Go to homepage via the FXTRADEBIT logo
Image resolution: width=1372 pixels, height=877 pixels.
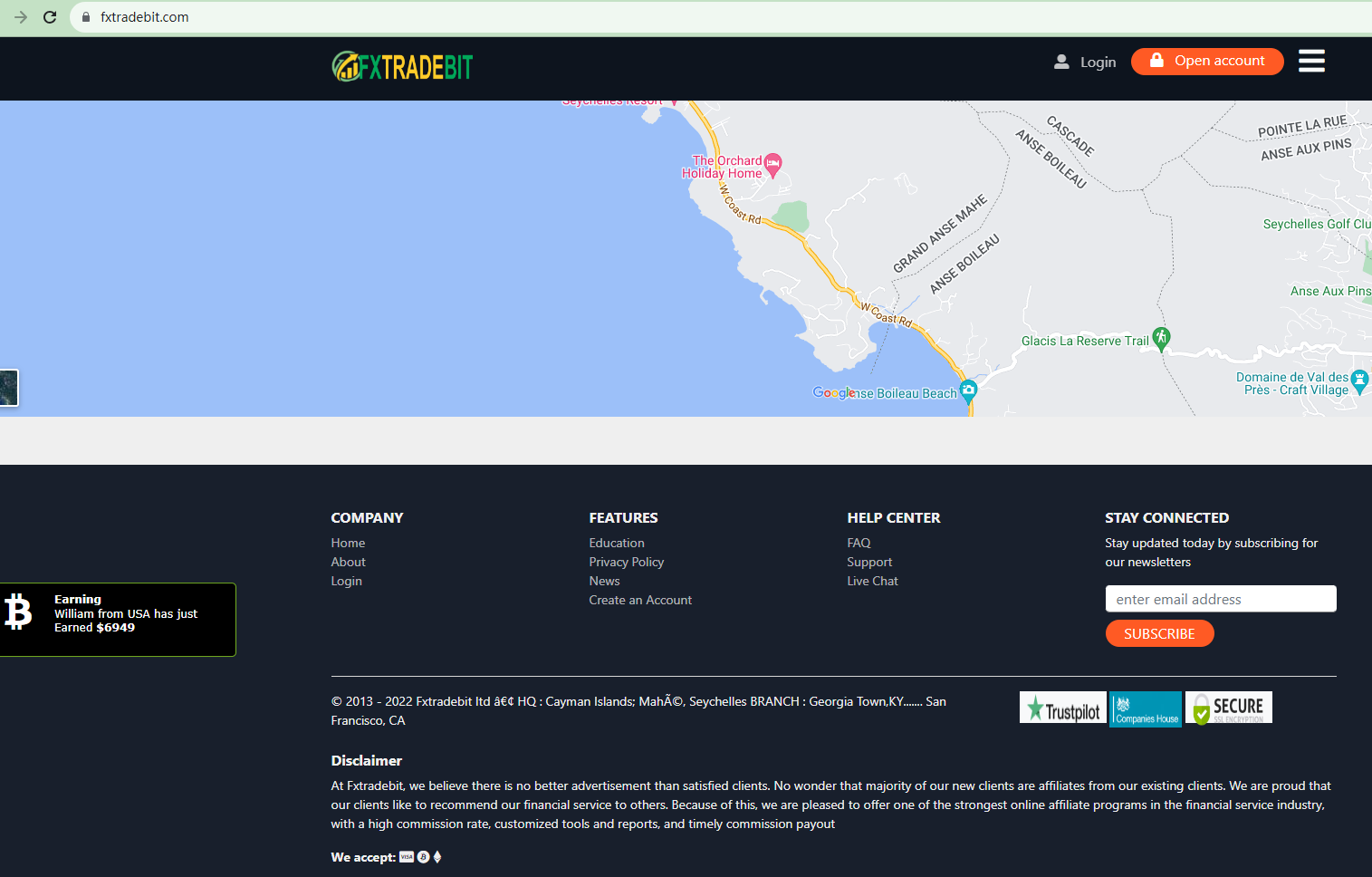click(402, 66)
